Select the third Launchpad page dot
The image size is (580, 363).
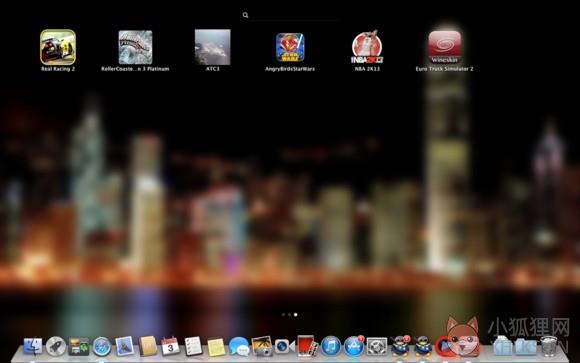click(296, 315)
